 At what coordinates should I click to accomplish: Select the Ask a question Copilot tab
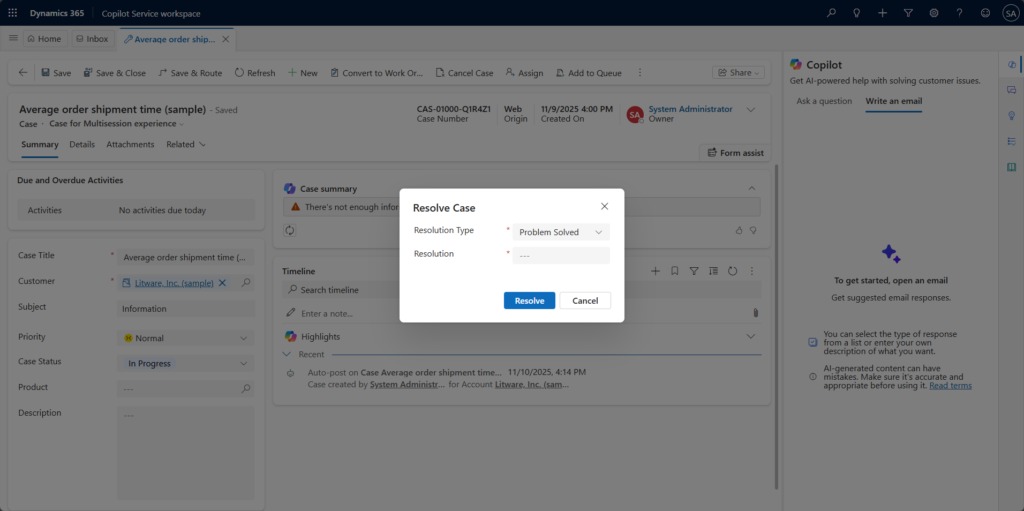pos(824,101)
